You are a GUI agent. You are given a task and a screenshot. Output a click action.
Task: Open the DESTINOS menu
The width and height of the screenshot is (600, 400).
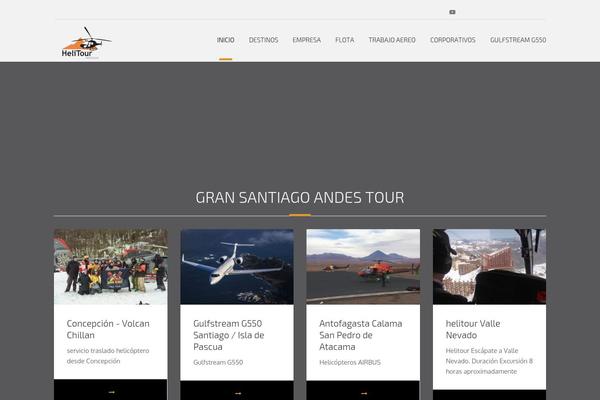[x=263, y=40]
